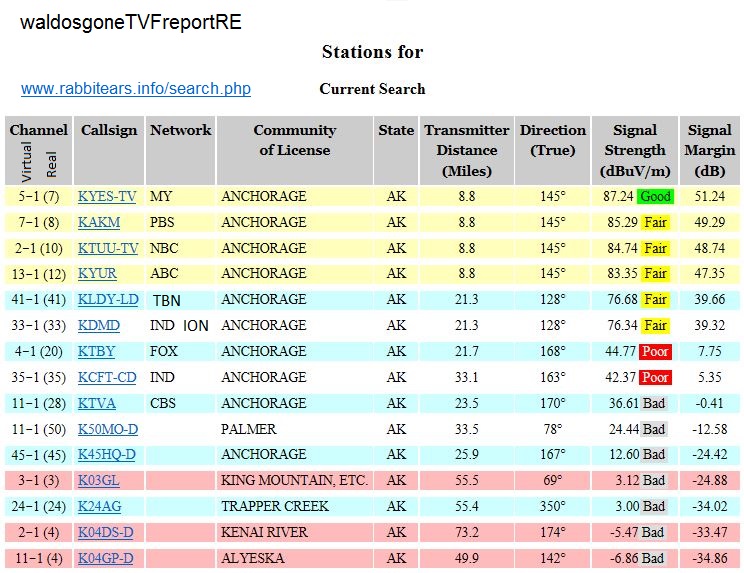Viewport: 744px width, 573px height.
Task: Open the K50MO-D Palmer station link
Action: tap(108, 429)
